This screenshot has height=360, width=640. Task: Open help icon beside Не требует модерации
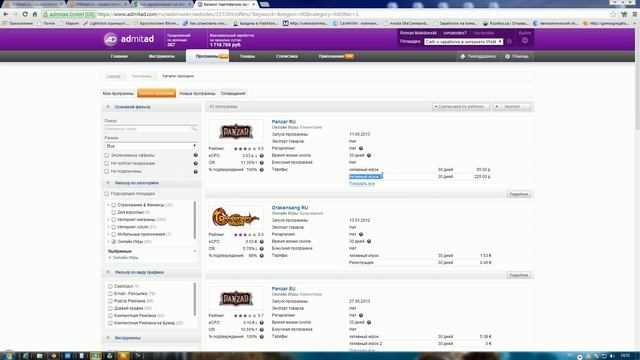[x=196, y=163]
